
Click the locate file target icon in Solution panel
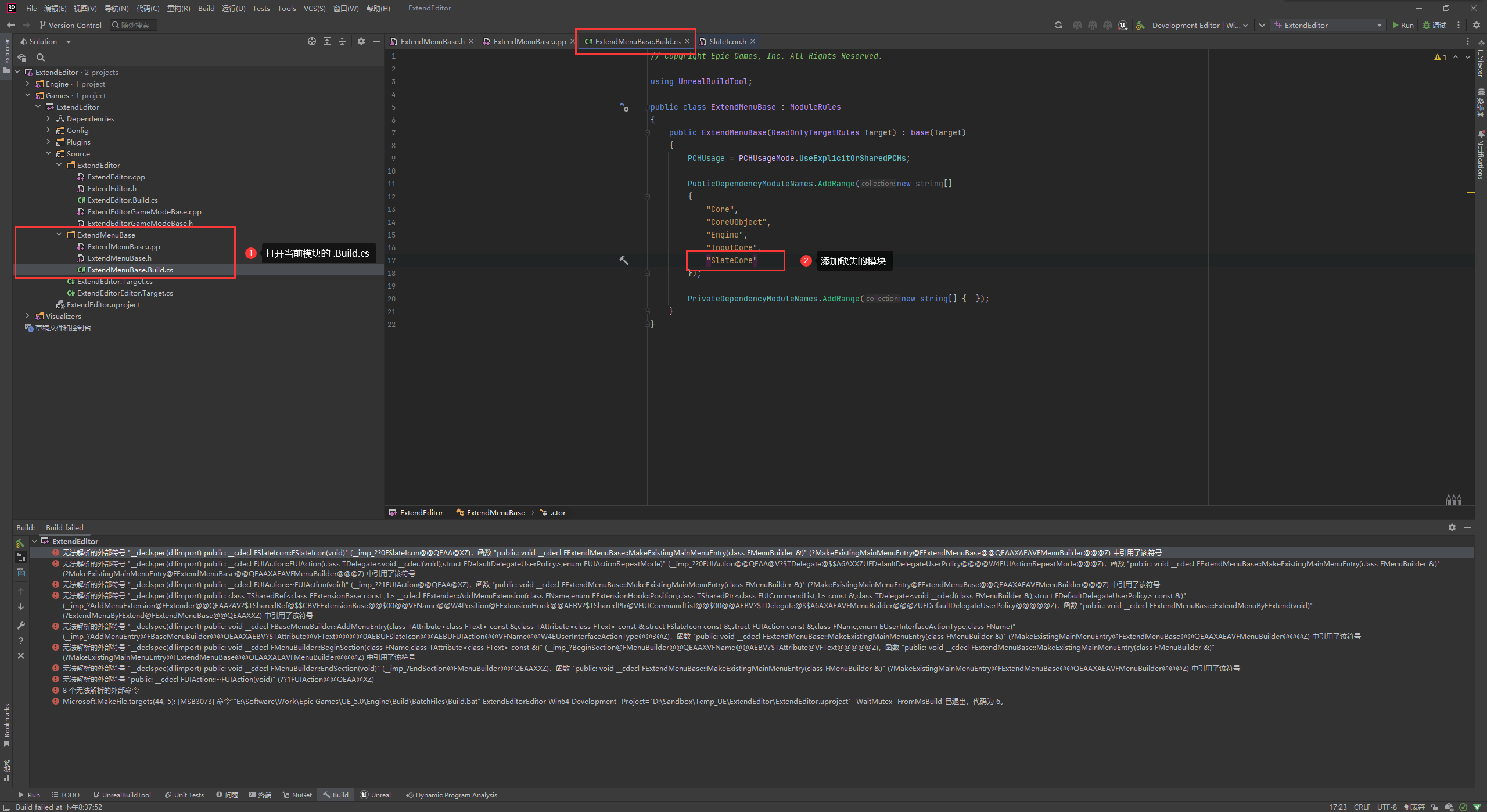click(x=312, y=41)
